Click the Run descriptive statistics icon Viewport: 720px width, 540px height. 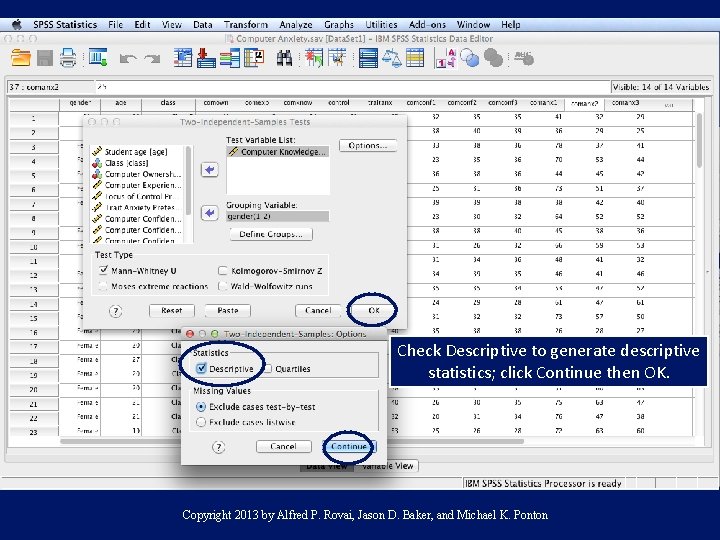254,58
